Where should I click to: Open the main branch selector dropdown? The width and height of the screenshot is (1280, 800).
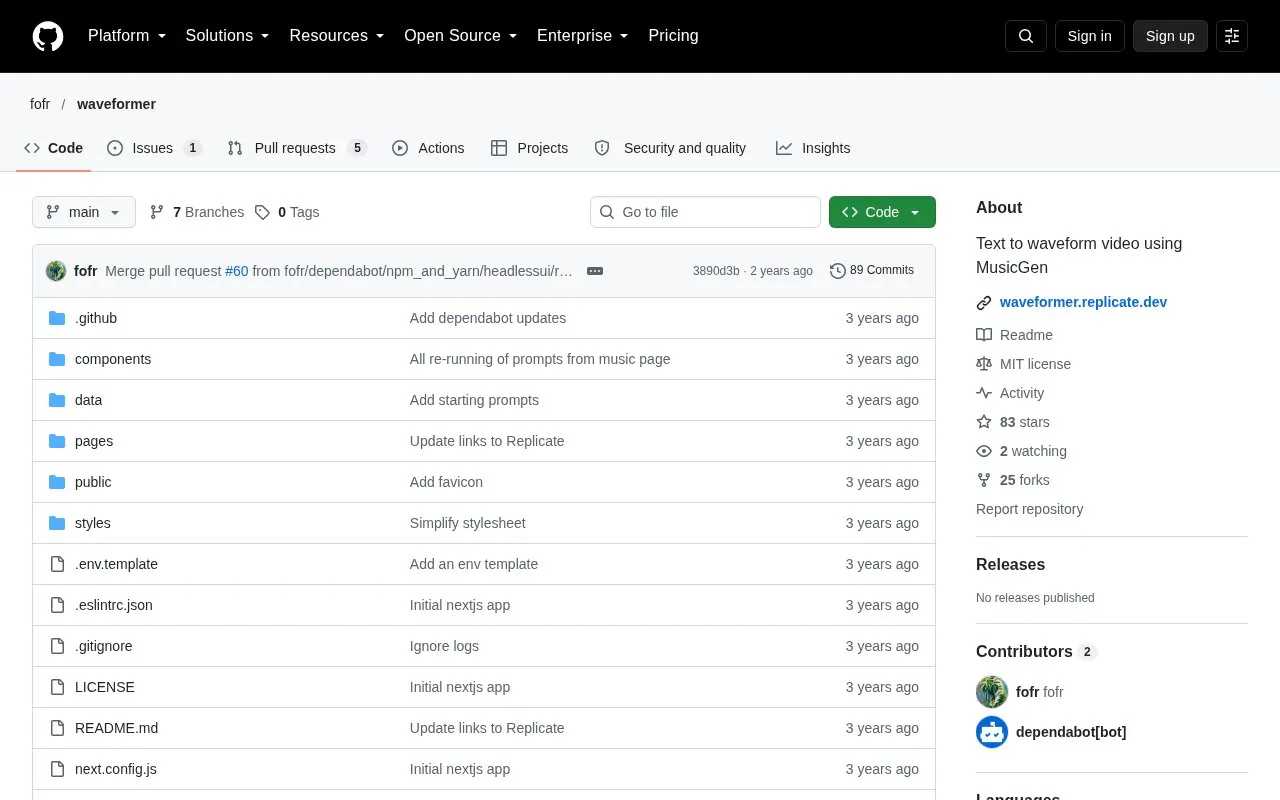pos(84,212)
